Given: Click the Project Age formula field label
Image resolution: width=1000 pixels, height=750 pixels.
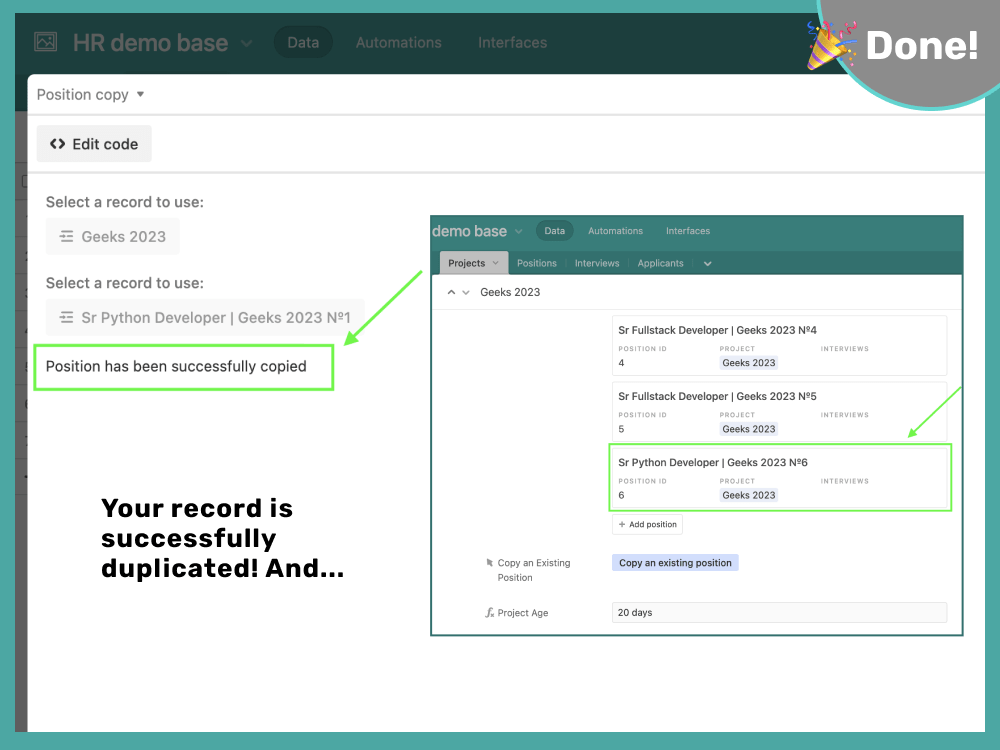Looking at the screenshot, I should point(522,613).
